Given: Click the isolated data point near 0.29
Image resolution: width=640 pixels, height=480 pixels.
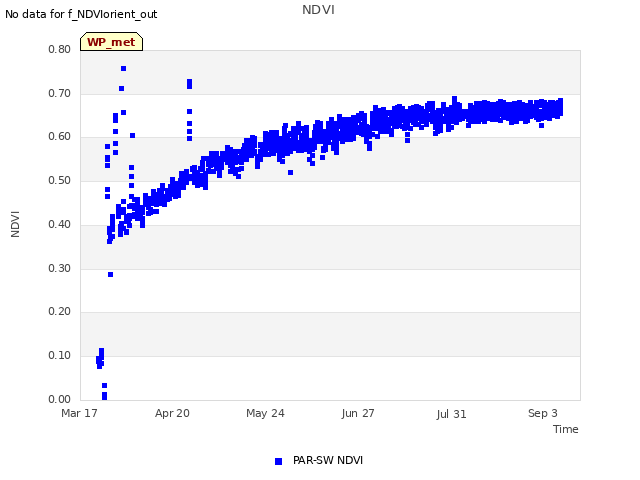Looking at the screenshot, I should pos(111,275).
